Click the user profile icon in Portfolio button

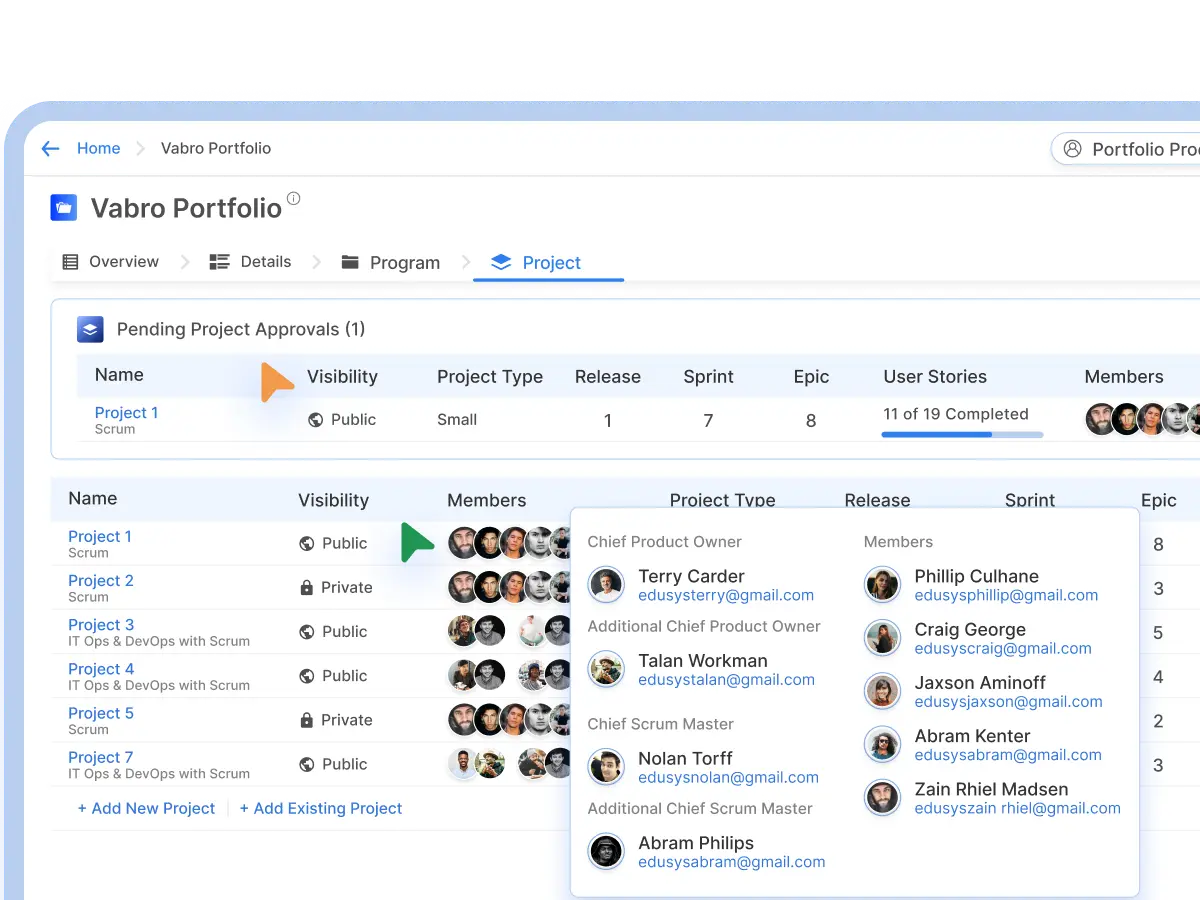tap(1072, 149)
